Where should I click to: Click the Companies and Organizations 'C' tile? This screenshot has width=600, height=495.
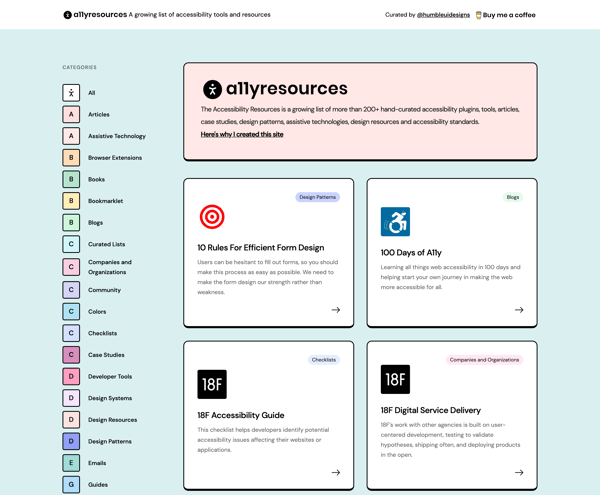tap(71, 267)
